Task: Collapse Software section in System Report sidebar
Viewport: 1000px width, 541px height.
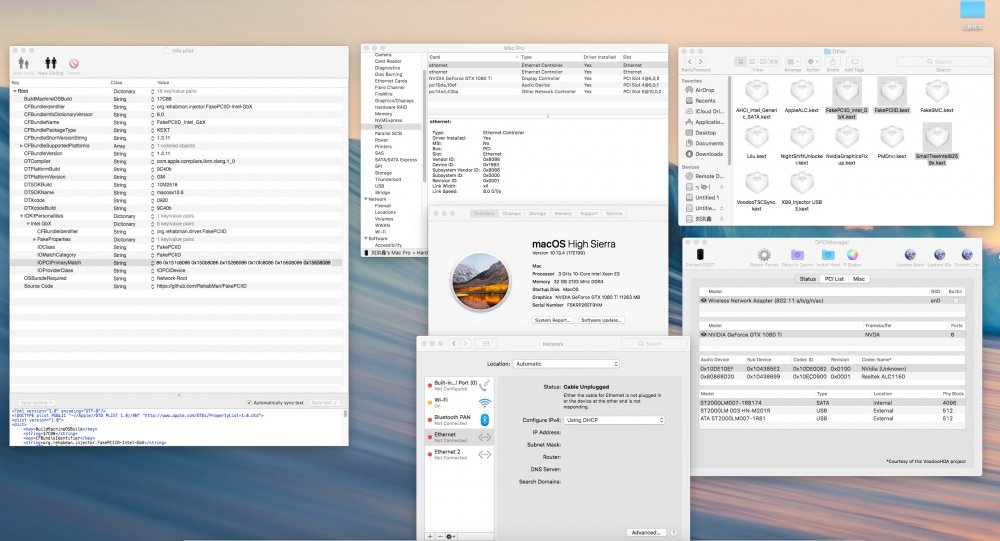Action: click(366, 238)
